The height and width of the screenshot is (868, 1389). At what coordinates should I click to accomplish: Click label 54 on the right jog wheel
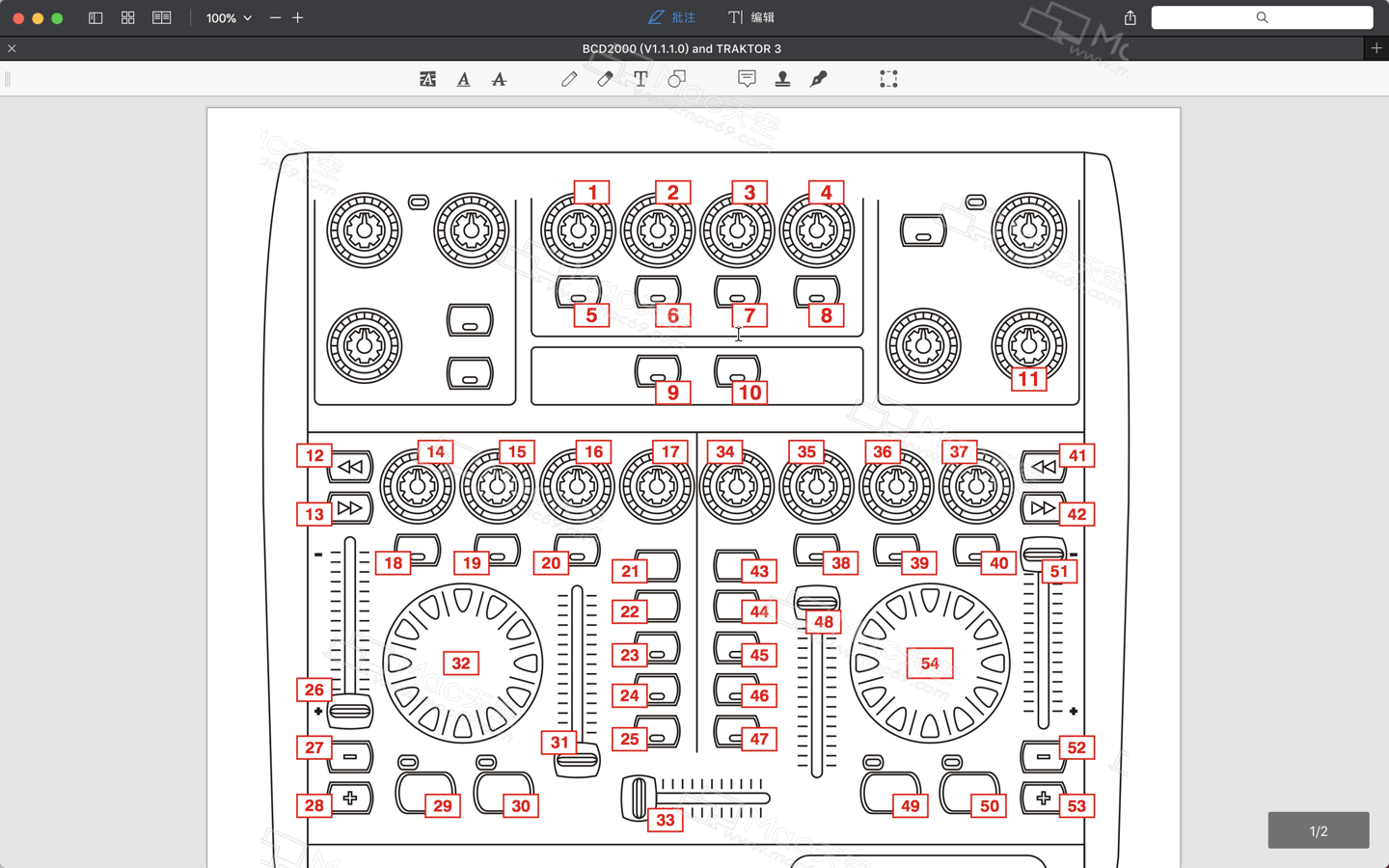click(930, 664)
